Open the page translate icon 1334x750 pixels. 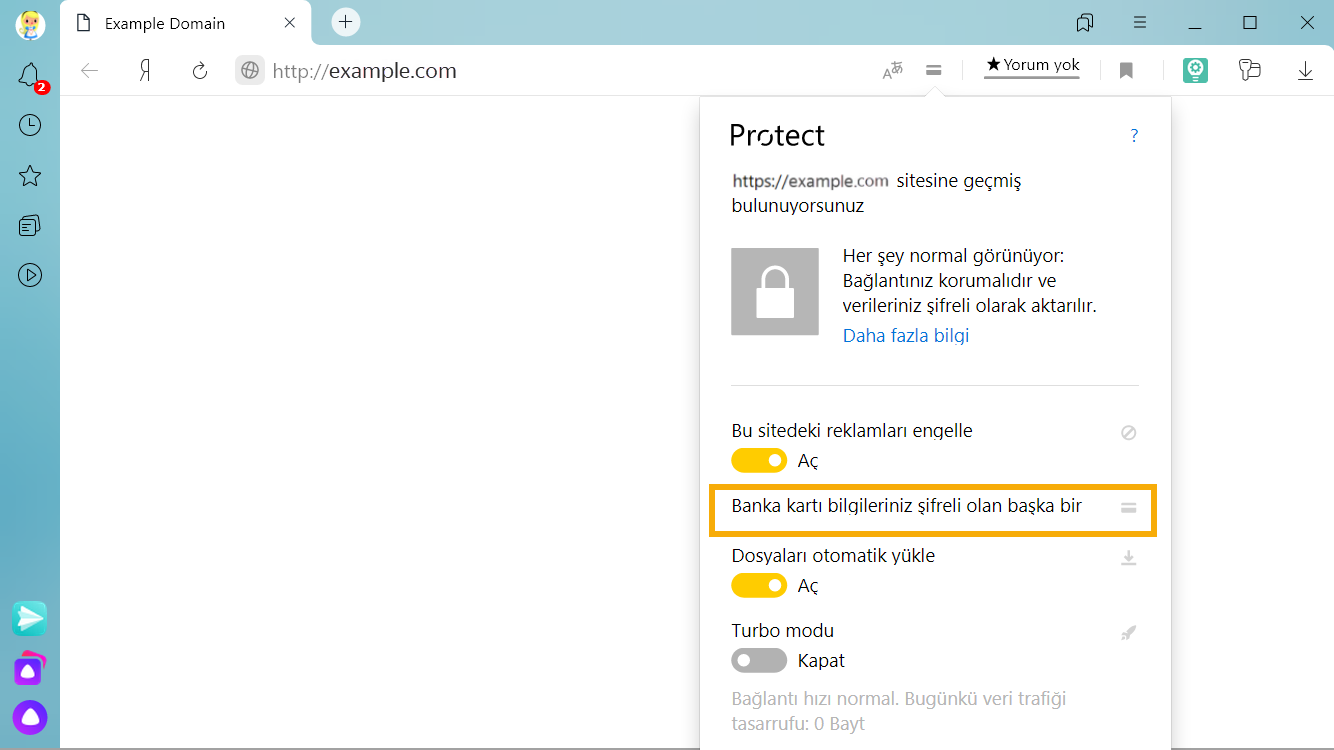[x=893, y=70]
